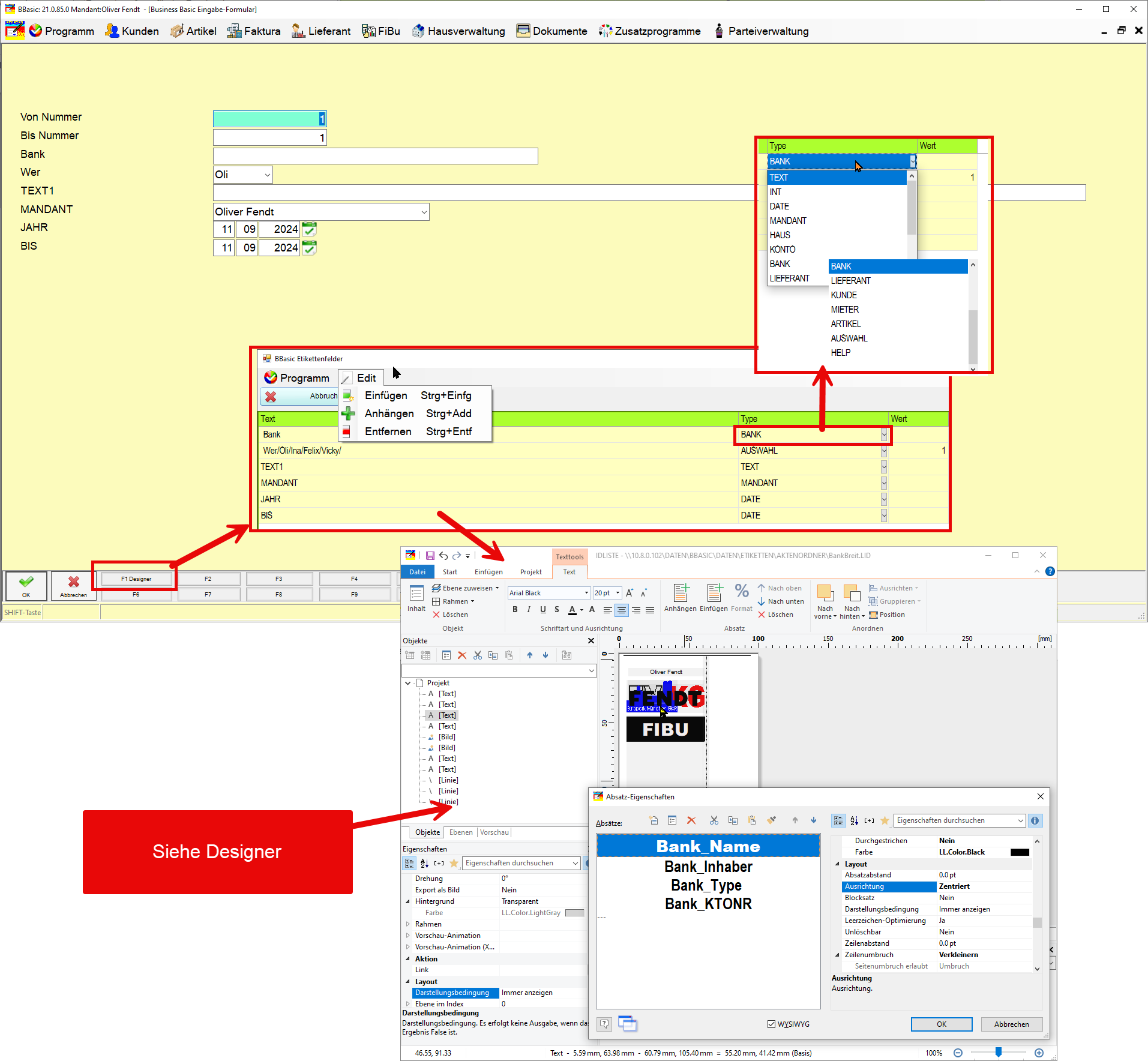Image resolution: width=1148 pixels, height=1061 pixels.
Task: Toggle justified alignment in ribbon
Action: (650, 610)
